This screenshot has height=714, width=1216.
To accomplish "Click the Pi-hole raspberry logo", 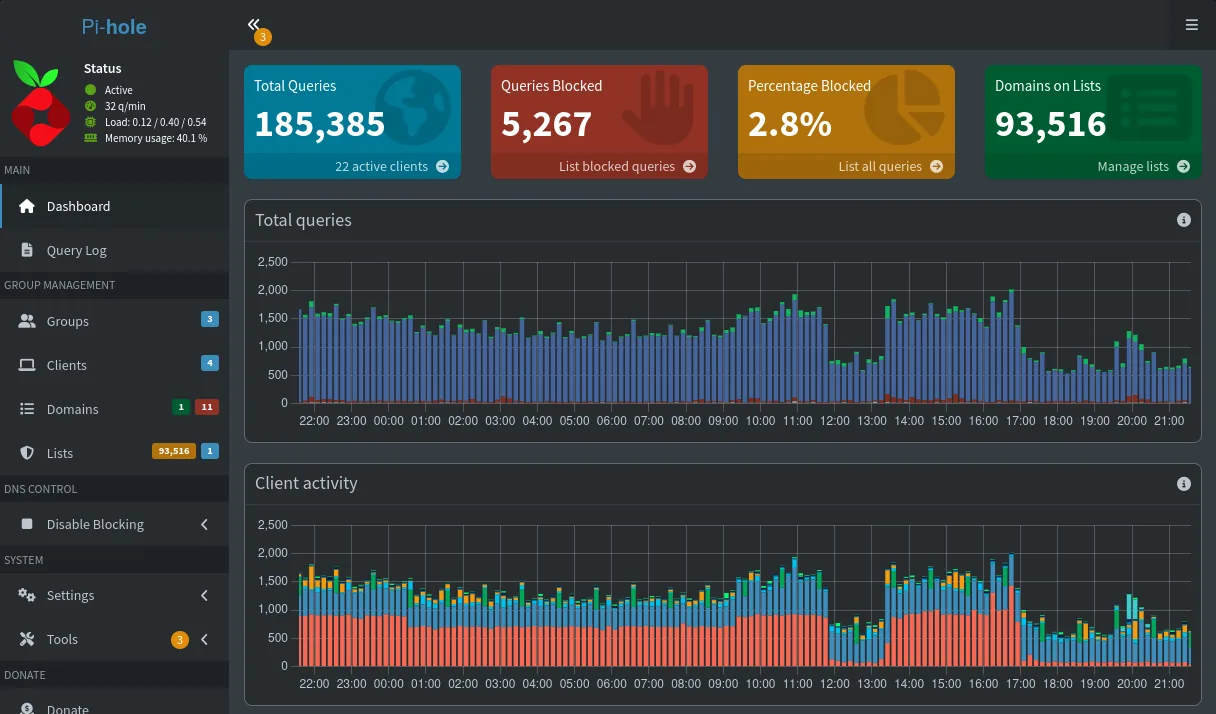I will click(40, 104).
